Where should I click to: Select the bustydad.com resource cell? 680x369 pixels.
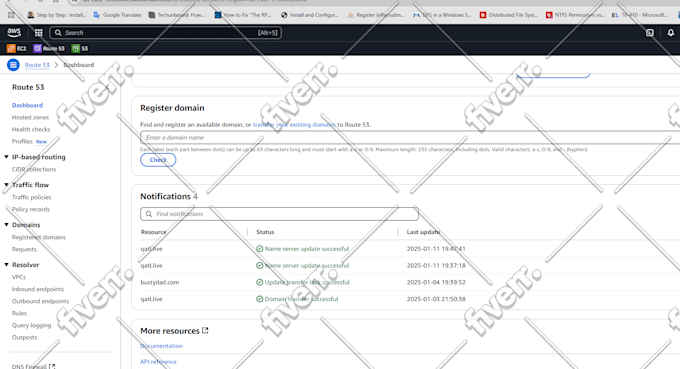pyautogui.click(x=160, y=282)
